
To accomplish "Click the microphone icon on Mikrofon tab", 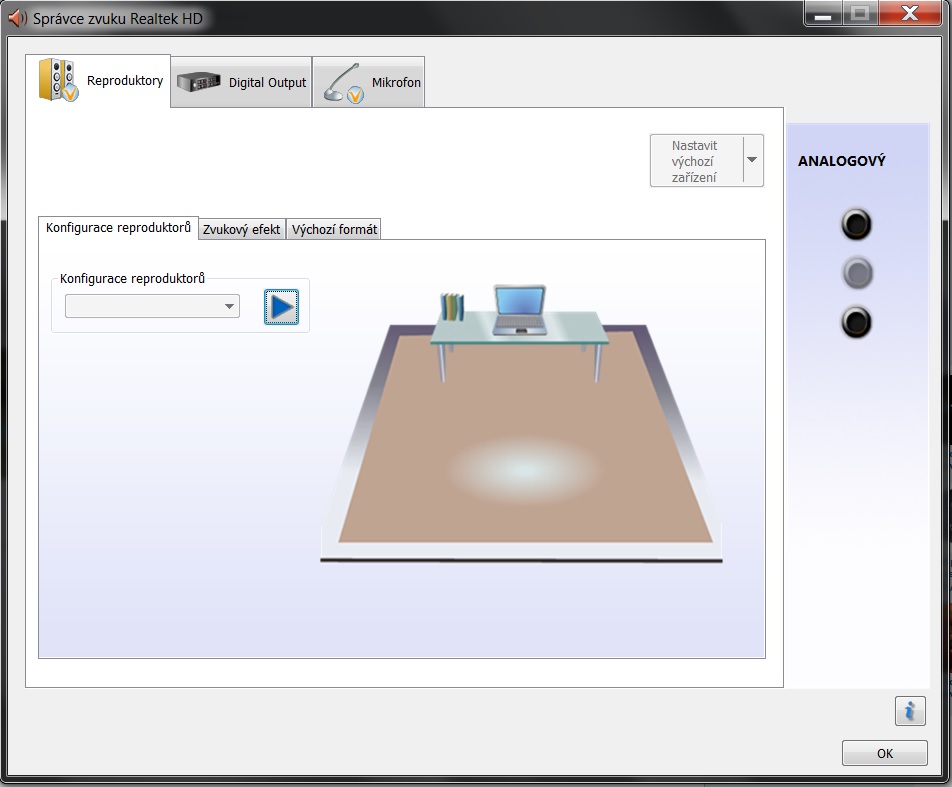I will 343,83.
